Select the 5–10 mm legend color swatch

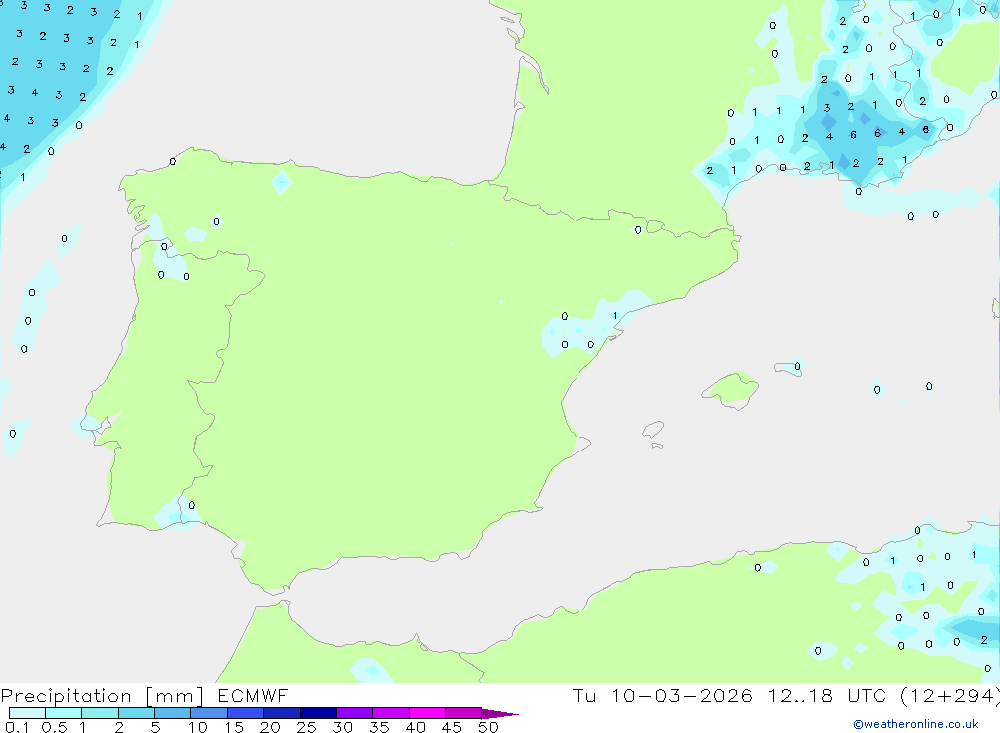[x=172, y=713]
